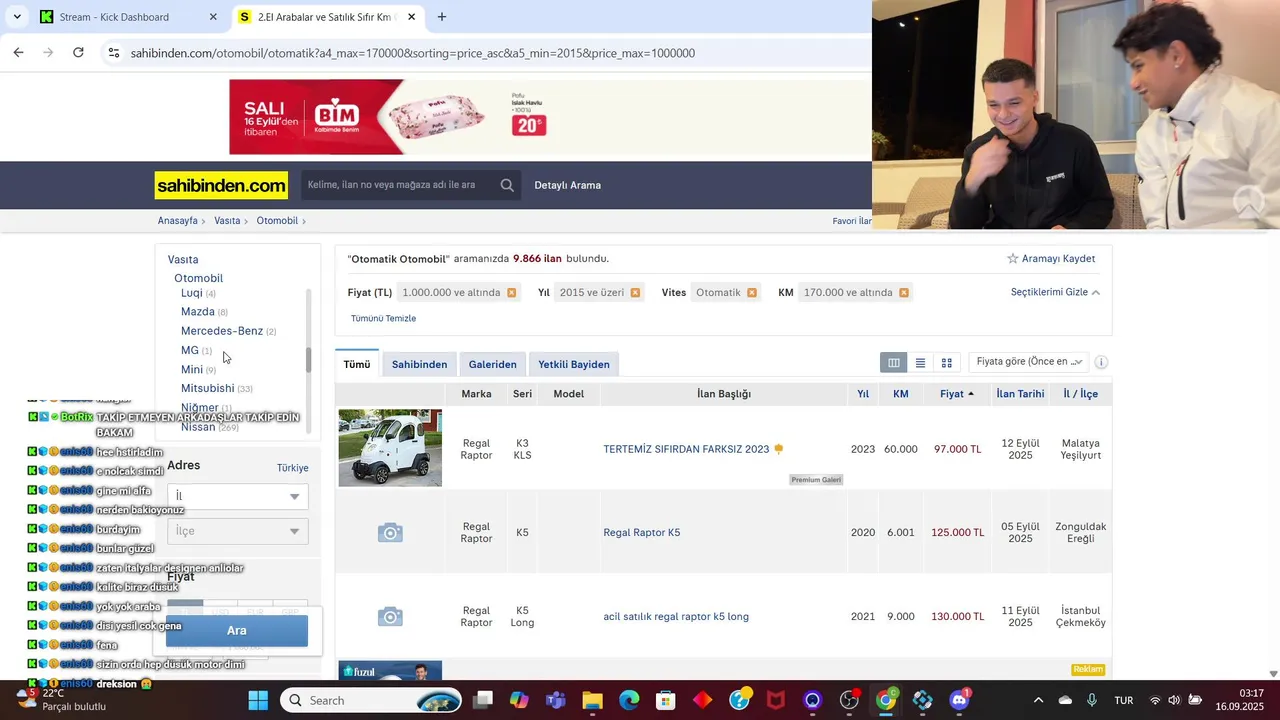Switch to Sahibinden tab

pyautogui.click(x=419, y=364)
